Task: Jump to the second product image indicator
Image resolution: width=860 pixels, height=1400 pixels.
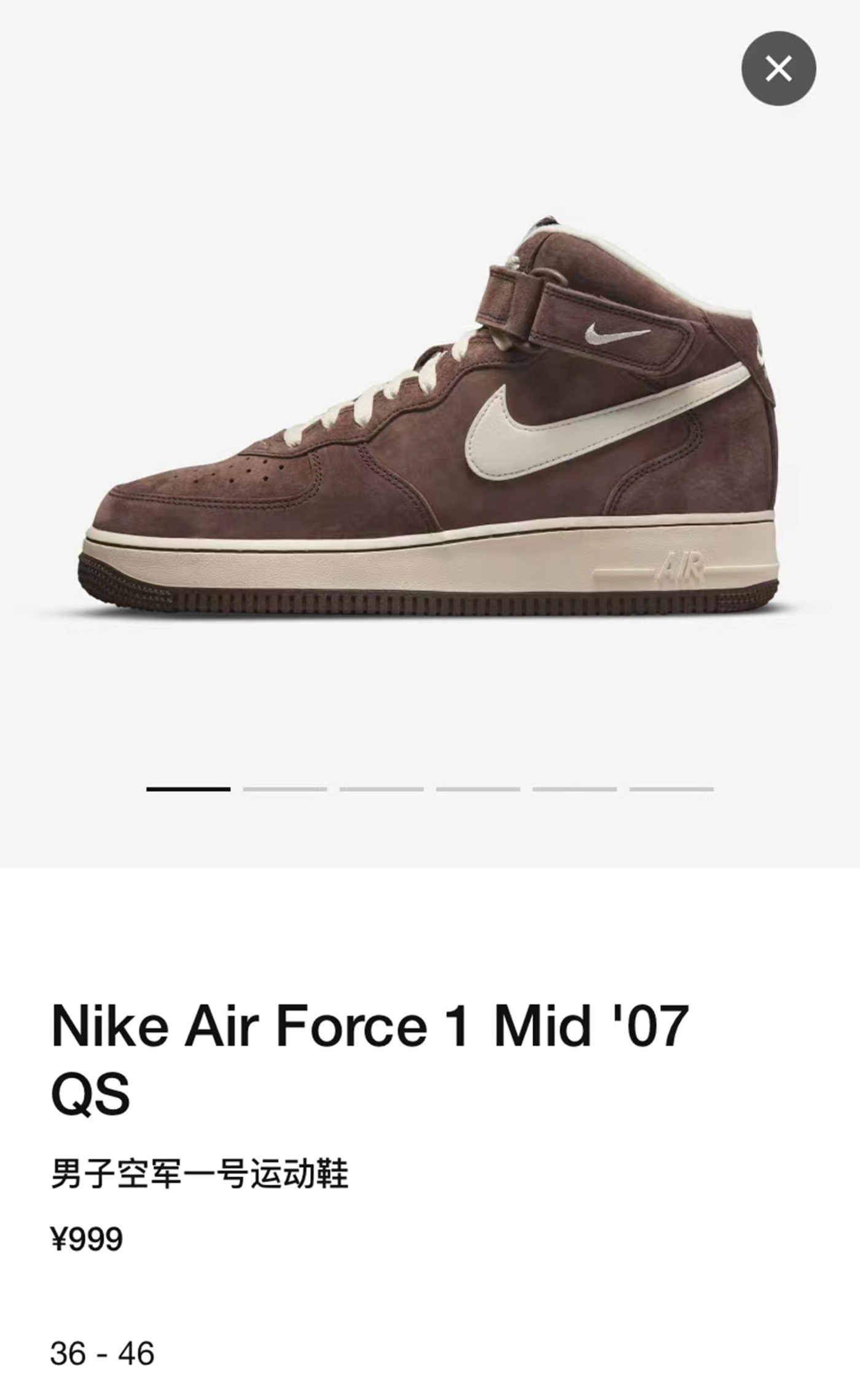Action: tap(285, 789)
